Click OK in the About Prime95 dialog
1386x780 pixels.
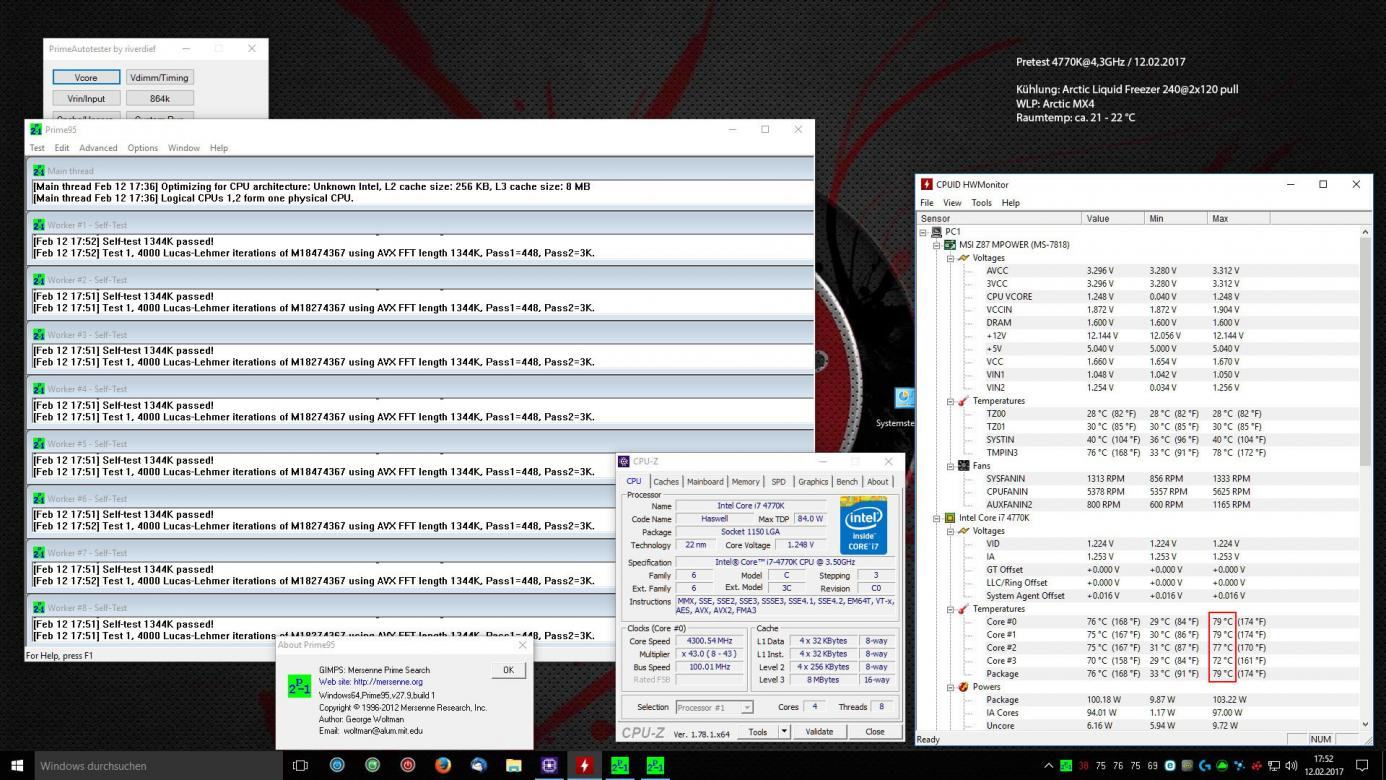[508, 670]
